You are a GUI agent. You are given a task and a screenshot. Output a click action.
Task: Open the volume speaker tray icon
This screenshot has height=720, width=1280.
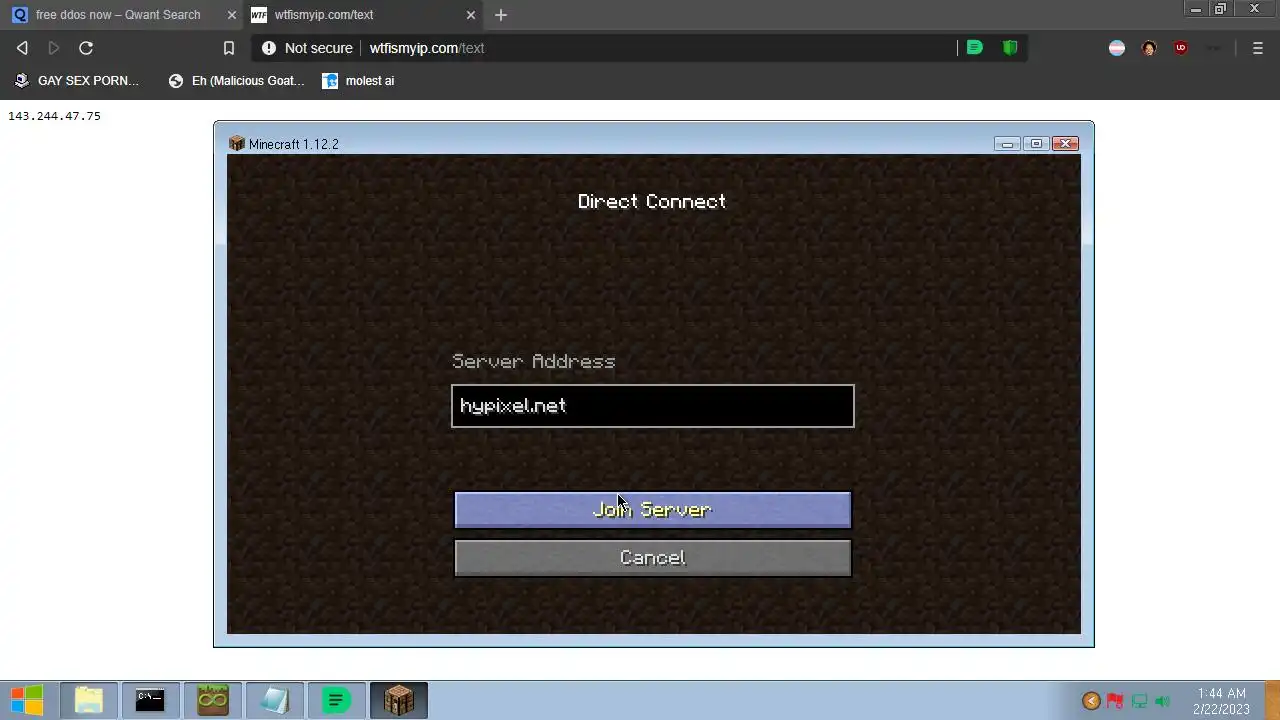(1162, 701)
